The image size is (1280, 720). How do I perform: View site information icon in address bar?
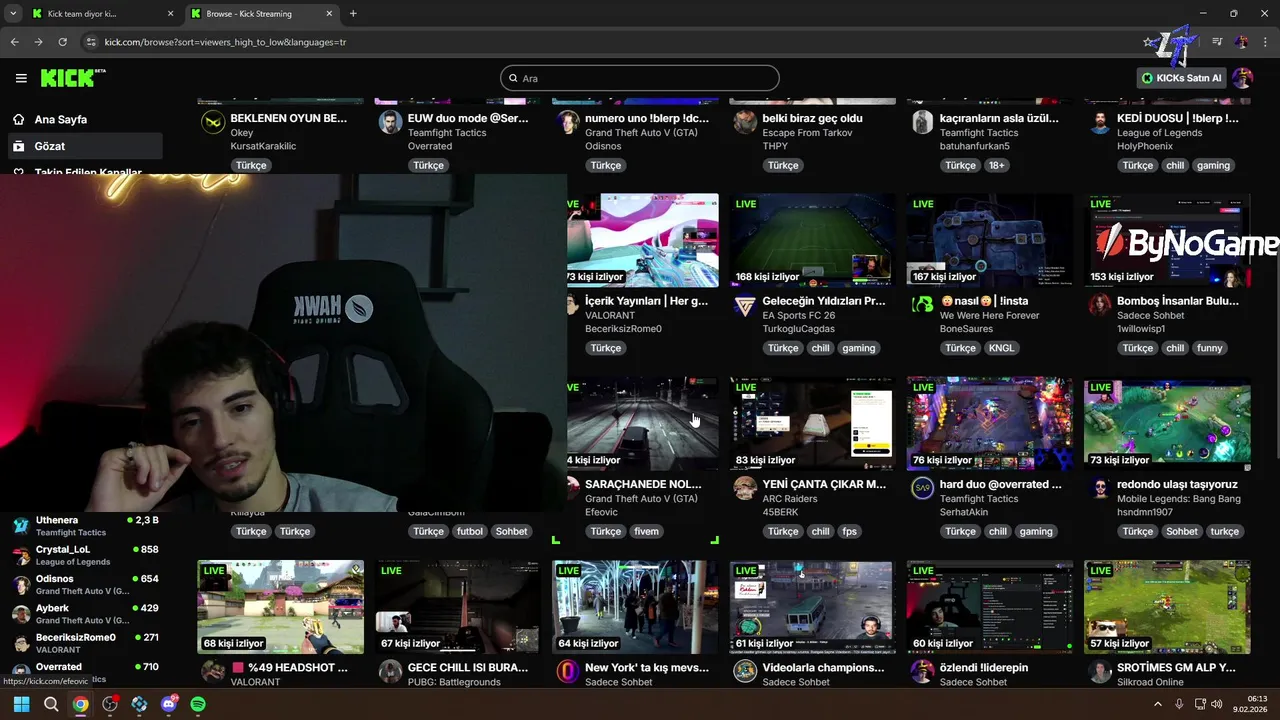tap(91, 42)
